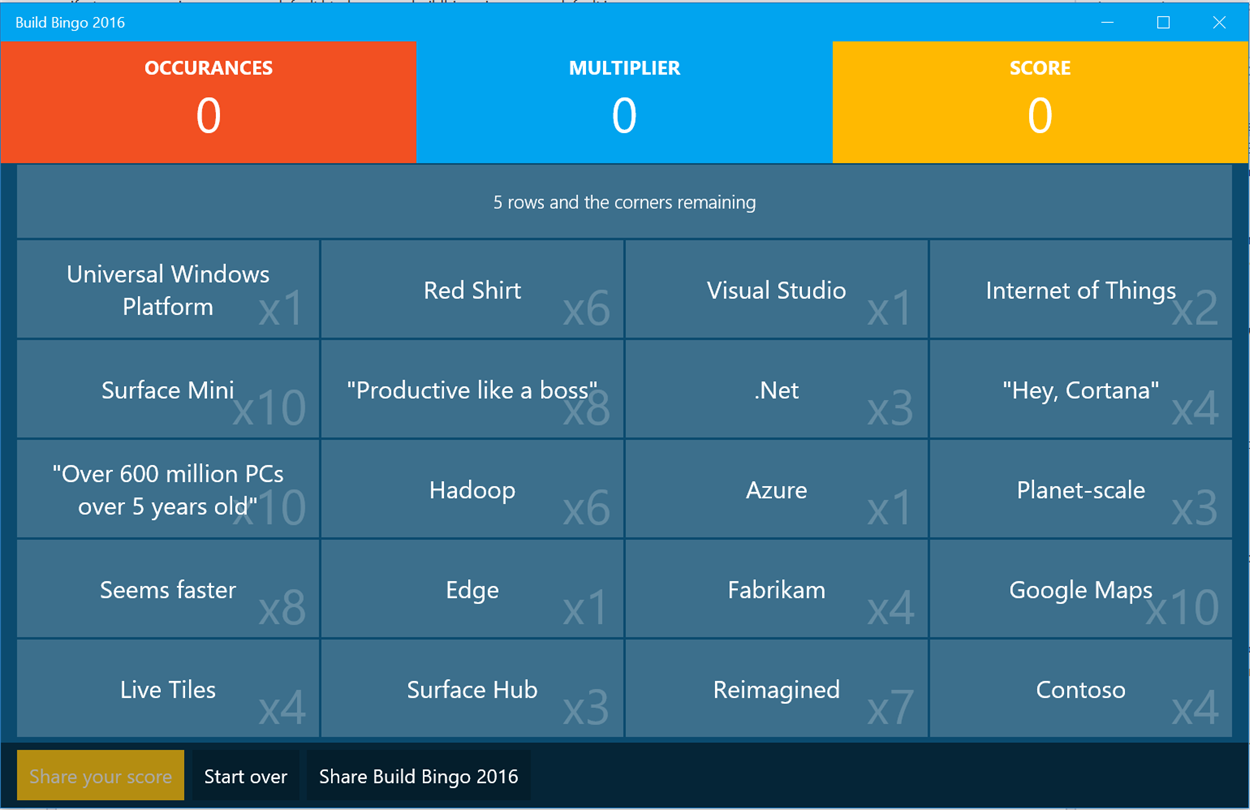Minimize the Build Bingo window
Screen dimensions: 1250x810
click(1108, 22)
